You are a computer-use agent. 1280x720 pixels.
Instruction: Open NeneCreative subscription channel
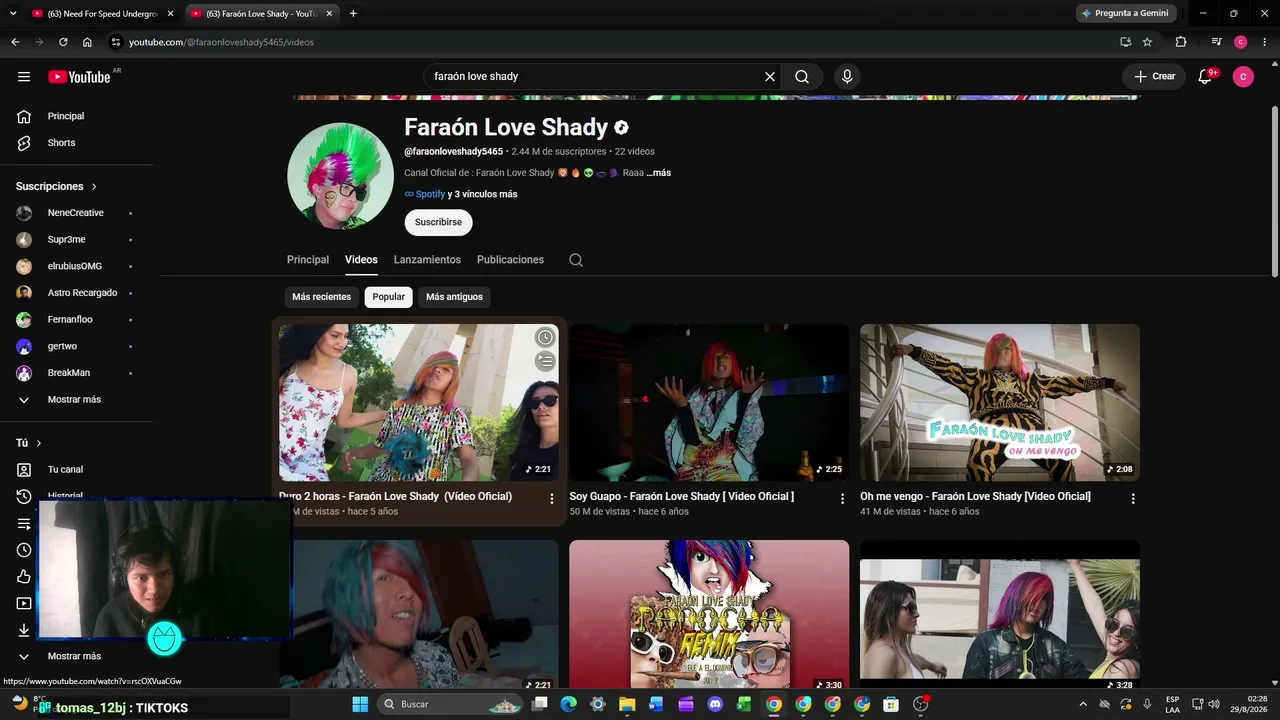(x=76, y=213)
